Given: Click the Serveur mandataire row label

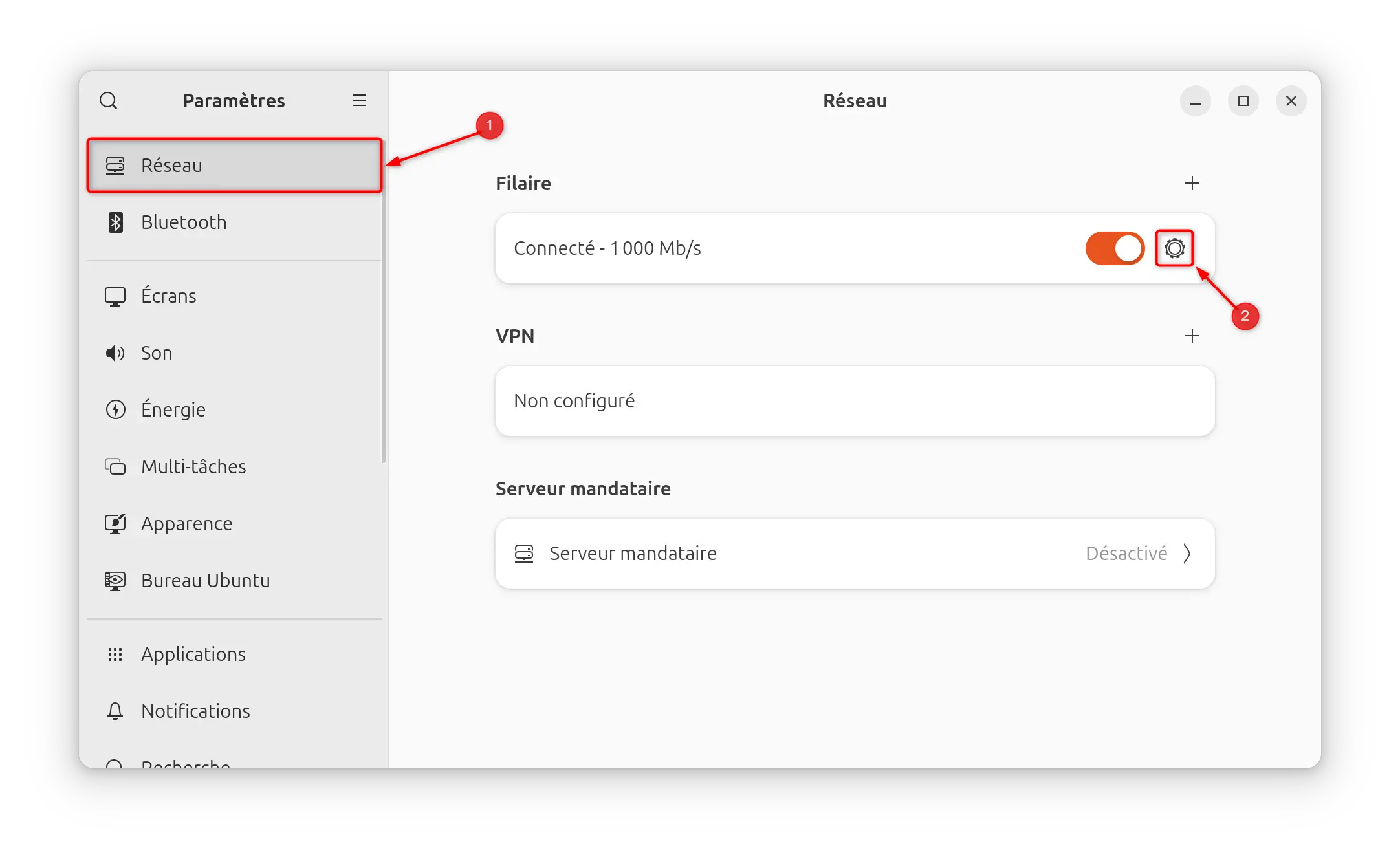Looking at the screenshot, I should point(633,554).
